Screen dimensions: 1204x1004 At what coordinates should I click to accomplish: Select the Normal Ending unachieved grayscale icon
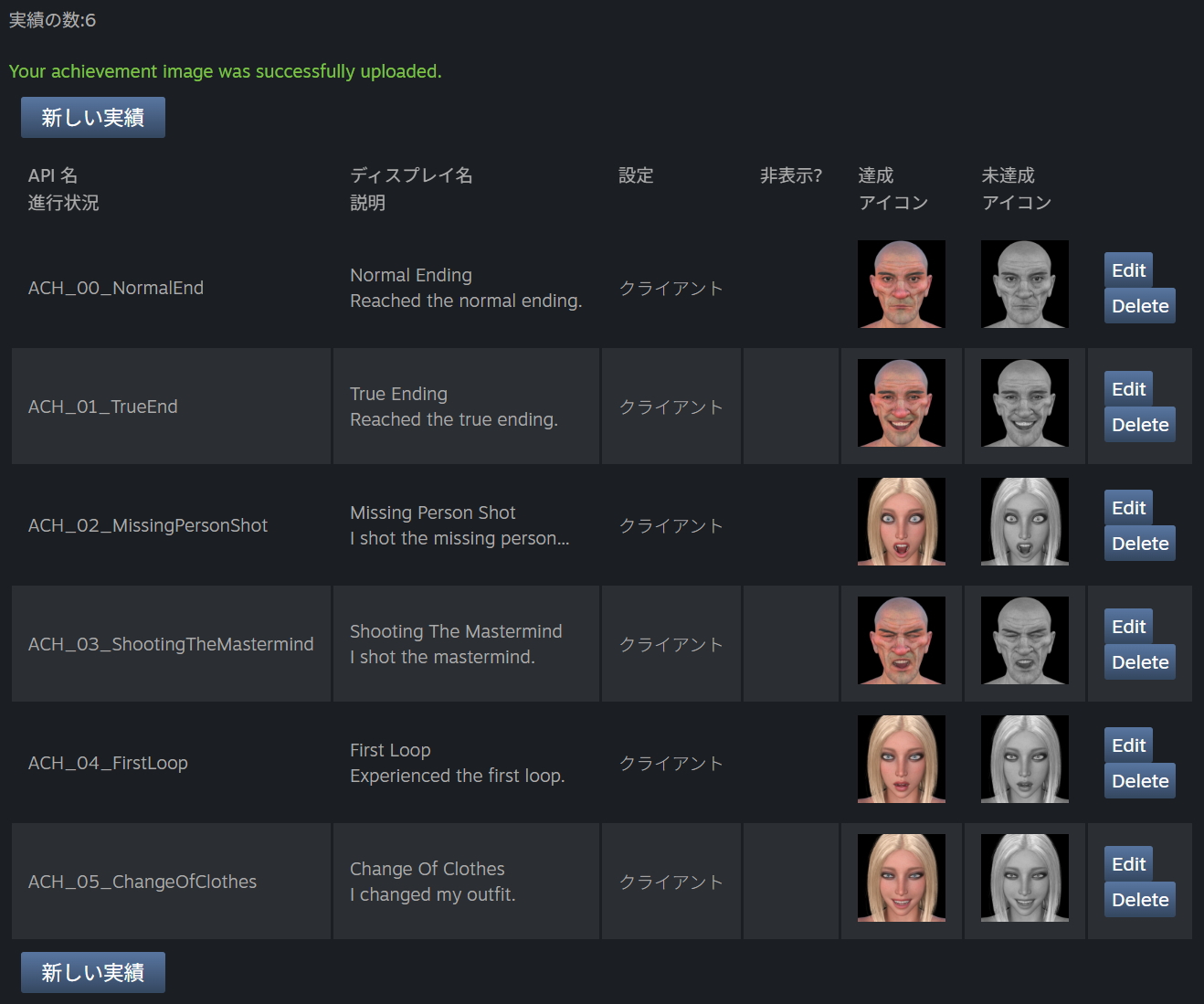click(x=1024, y=284)
